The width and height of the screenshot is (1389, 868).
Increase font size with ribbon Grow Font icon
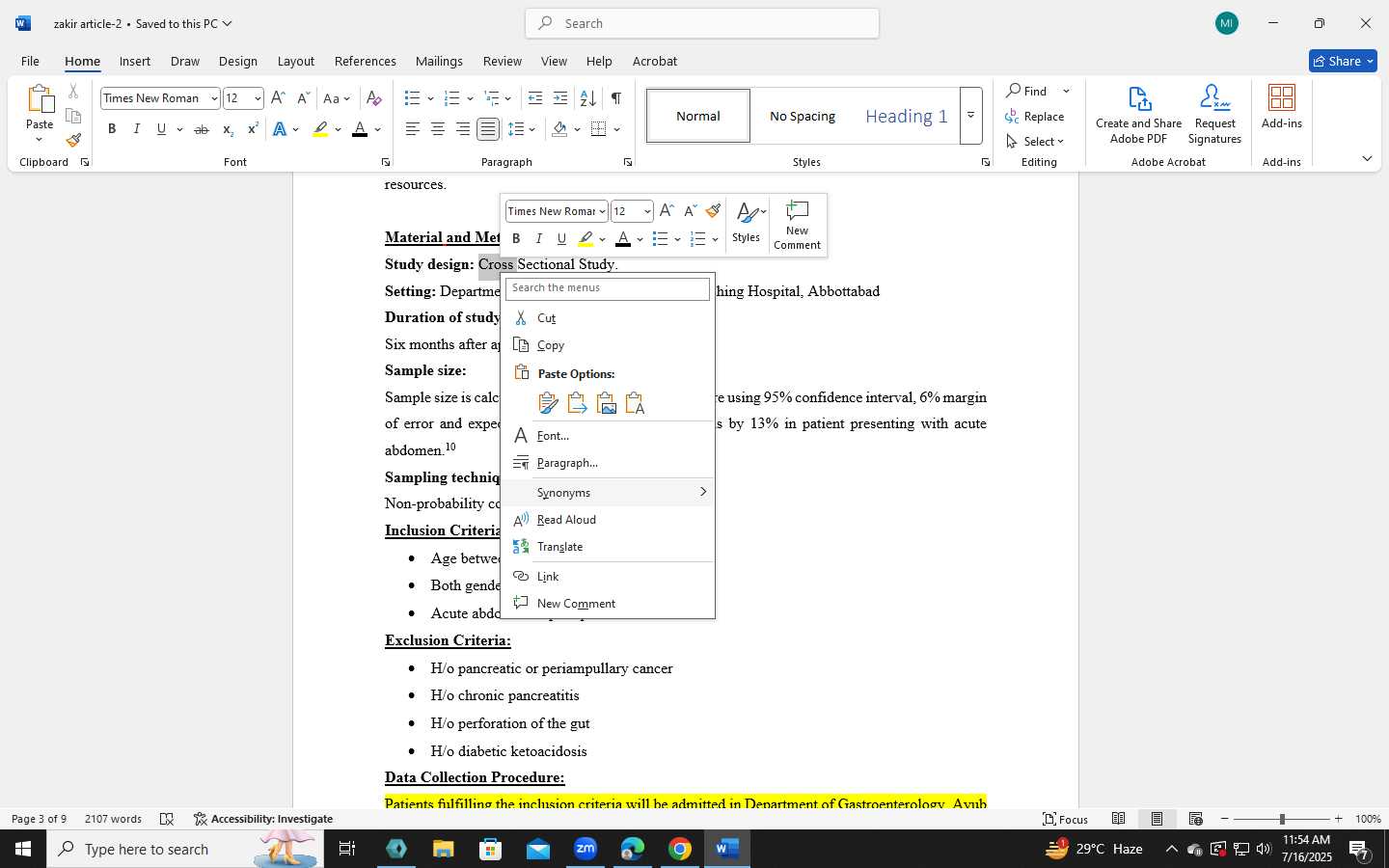pyautogui.click(x=278, y=98)
